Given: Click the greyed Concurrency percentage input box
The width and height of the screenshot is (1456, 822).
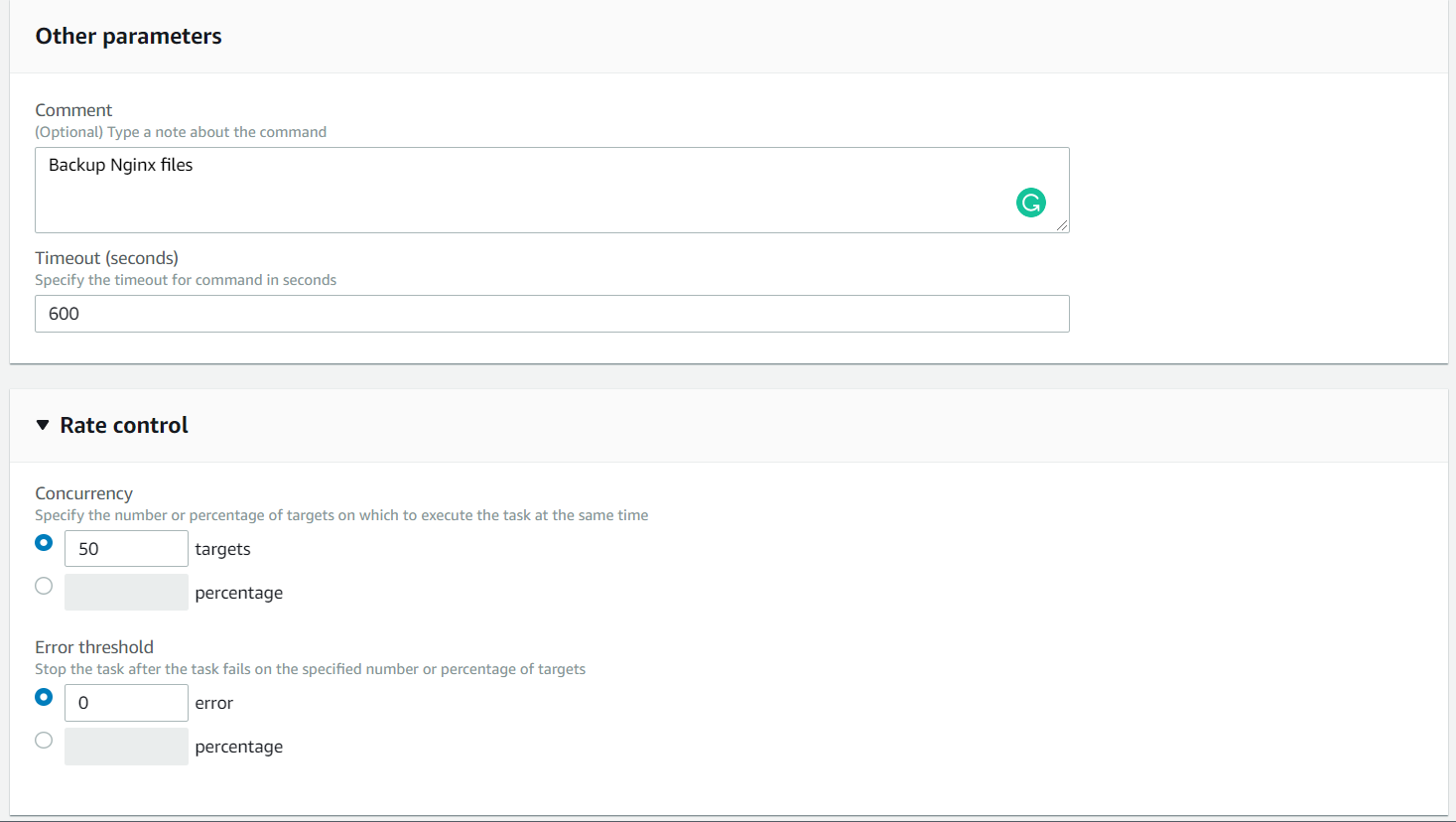Looking at the screenshot, I should tap(126, 593).
